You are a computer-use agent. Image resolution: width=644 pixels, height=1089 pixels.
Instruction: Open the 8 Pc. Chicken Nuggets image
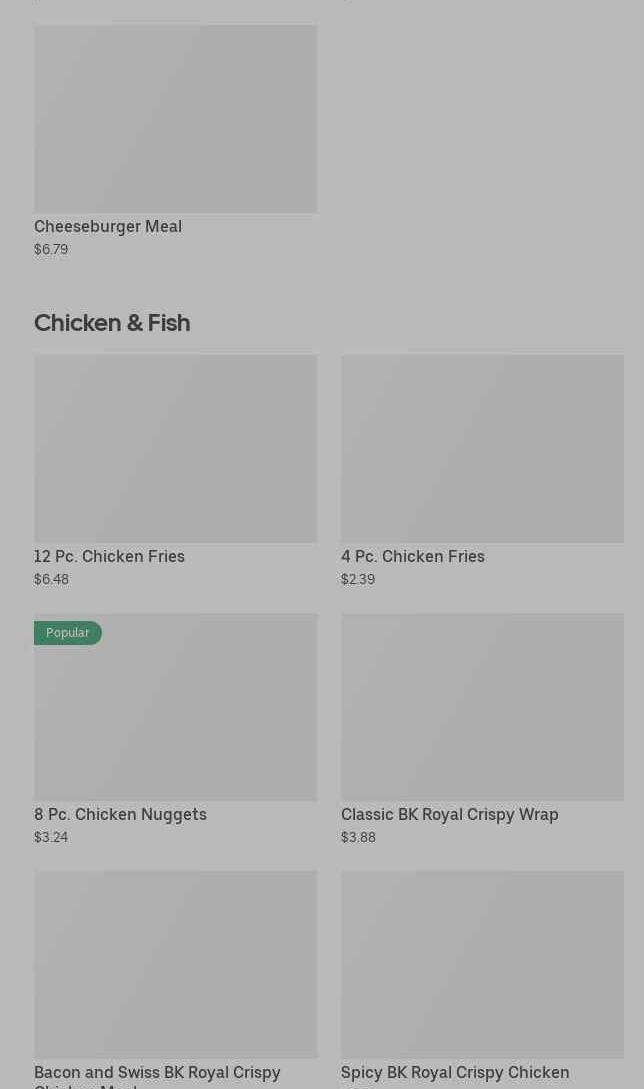click(175, 716)
